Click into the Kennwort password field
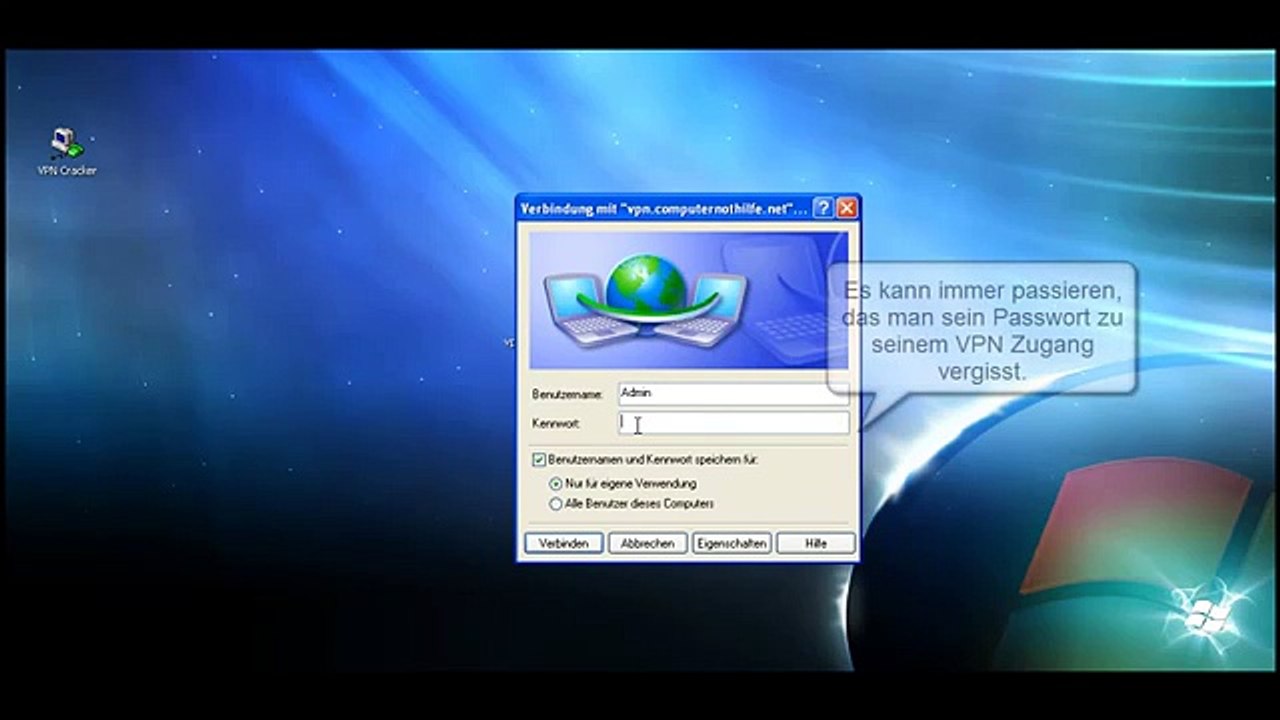 tap(733, 423)
